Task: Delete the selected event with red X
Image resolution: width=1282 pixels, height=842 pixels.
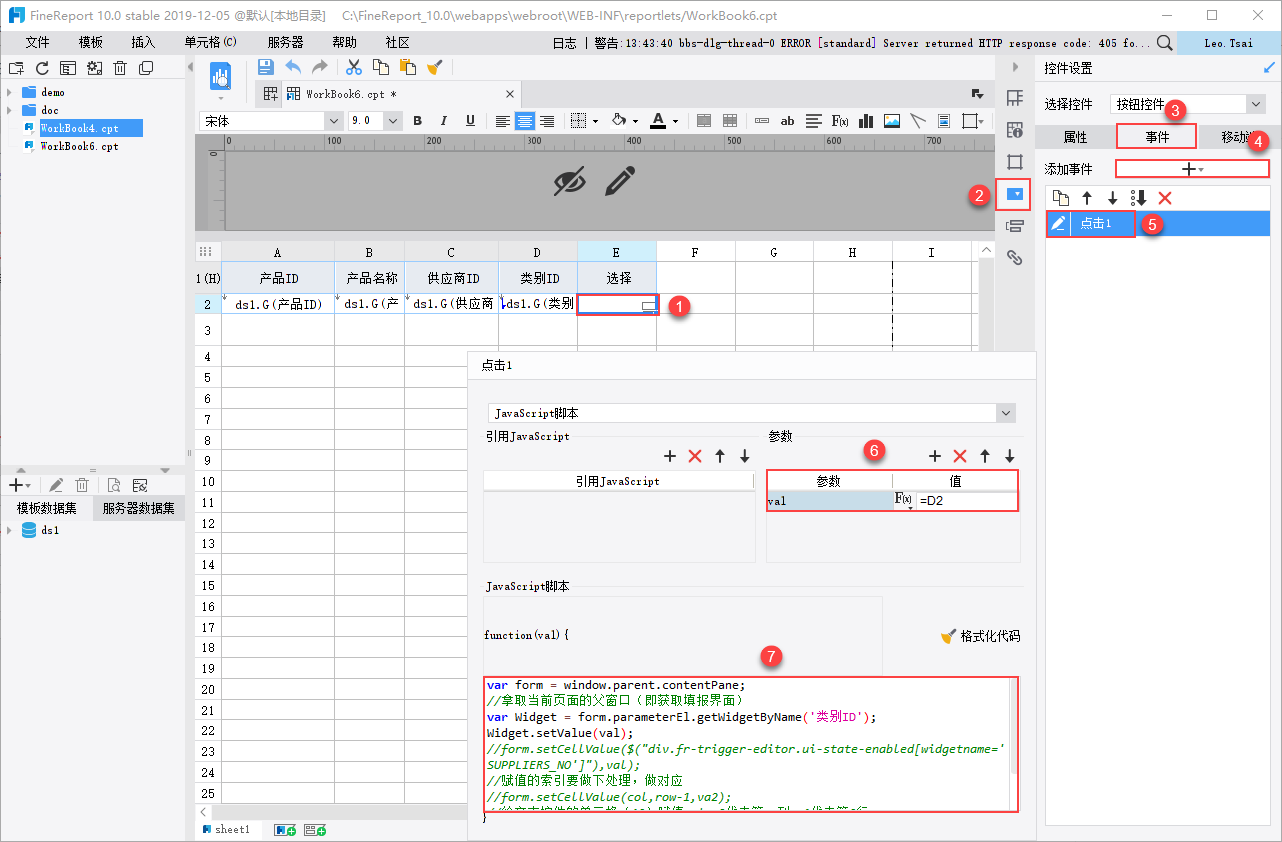Action: (x=1165, y=198)
